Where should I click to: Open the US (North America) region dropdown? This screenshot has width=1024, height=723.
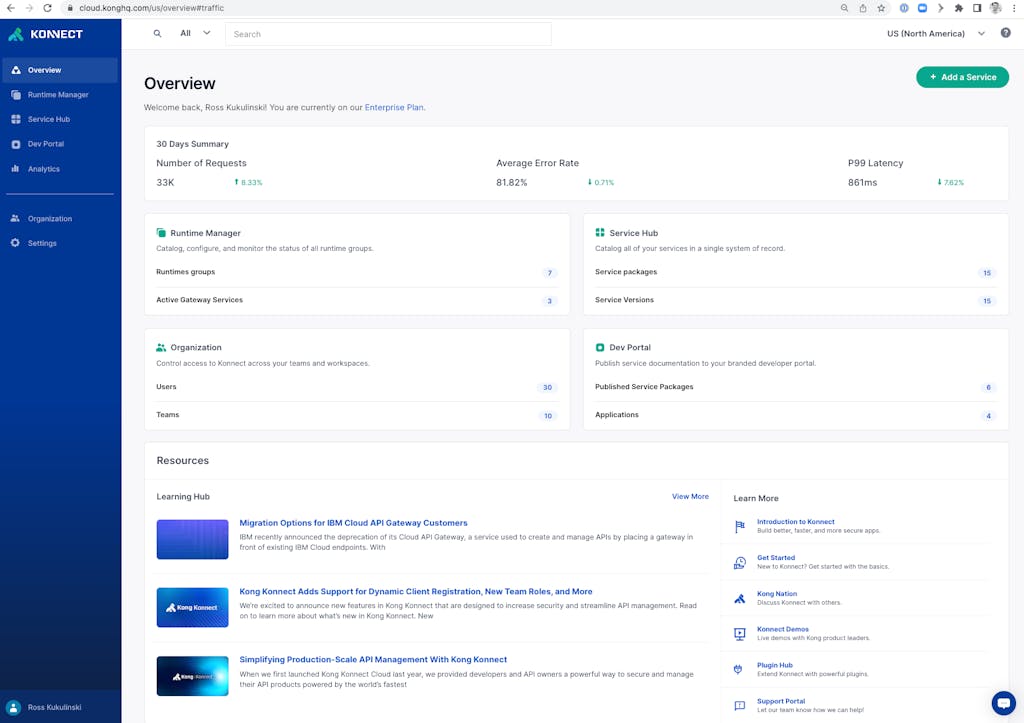[935, 33]
